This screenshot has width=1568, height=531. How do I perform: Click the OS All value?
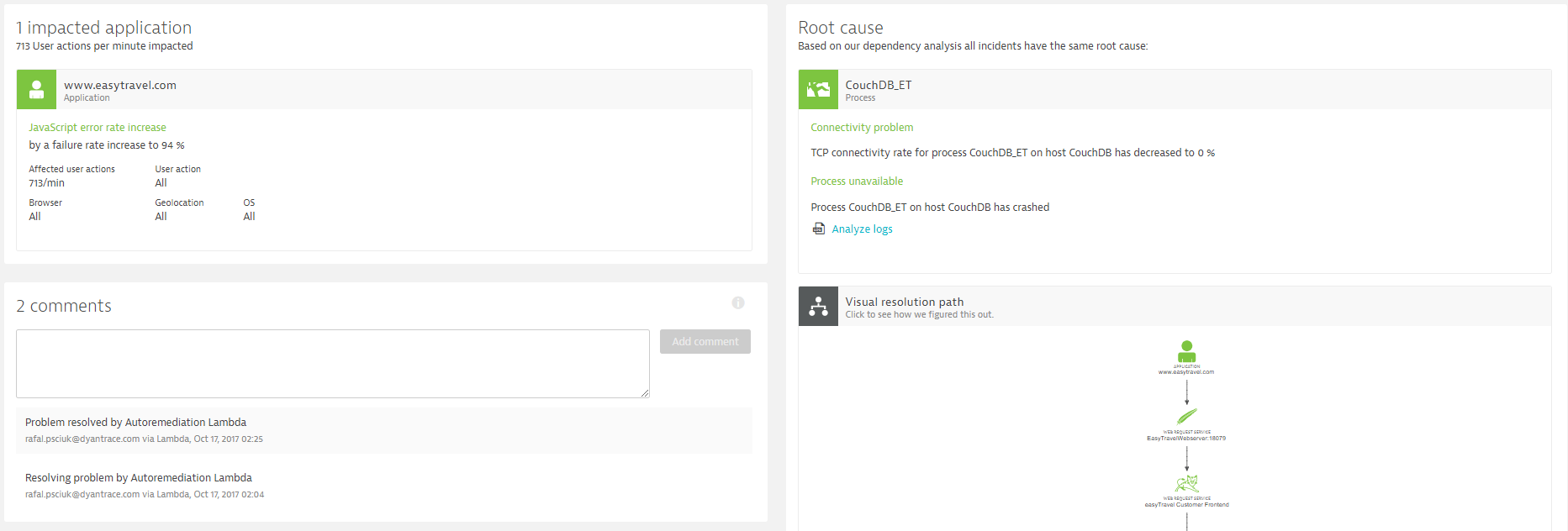tap(249, 217)
